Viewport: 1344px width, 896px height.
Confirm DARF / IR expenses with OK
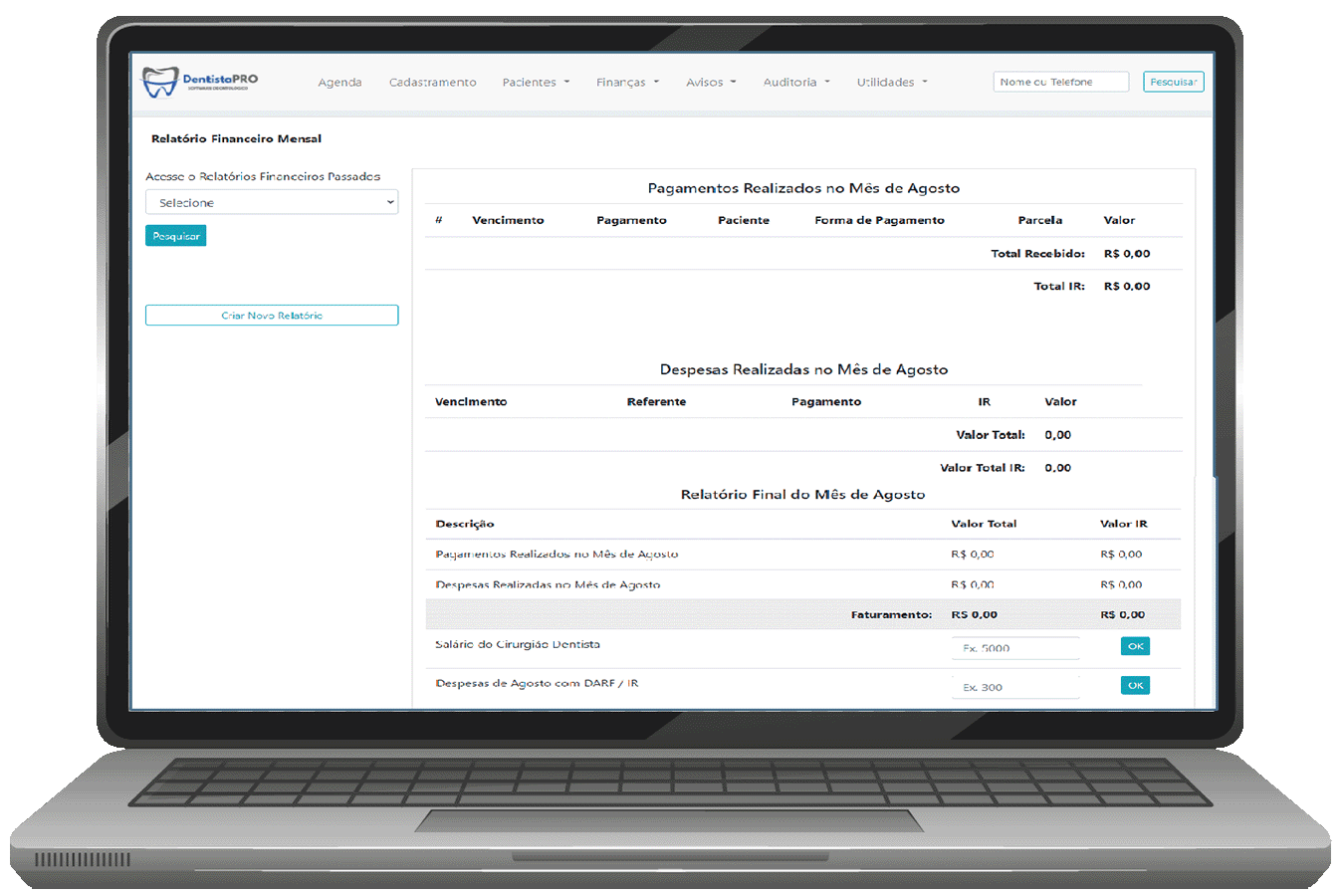1135,685
